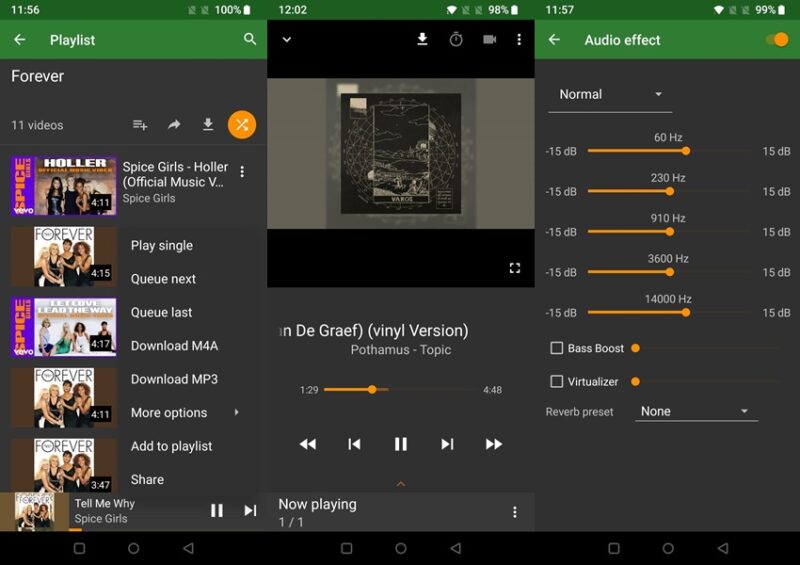Viewport: 800px width, 565px height.
Task: Go back from Audio effect screen
Action: pos(554,39)
